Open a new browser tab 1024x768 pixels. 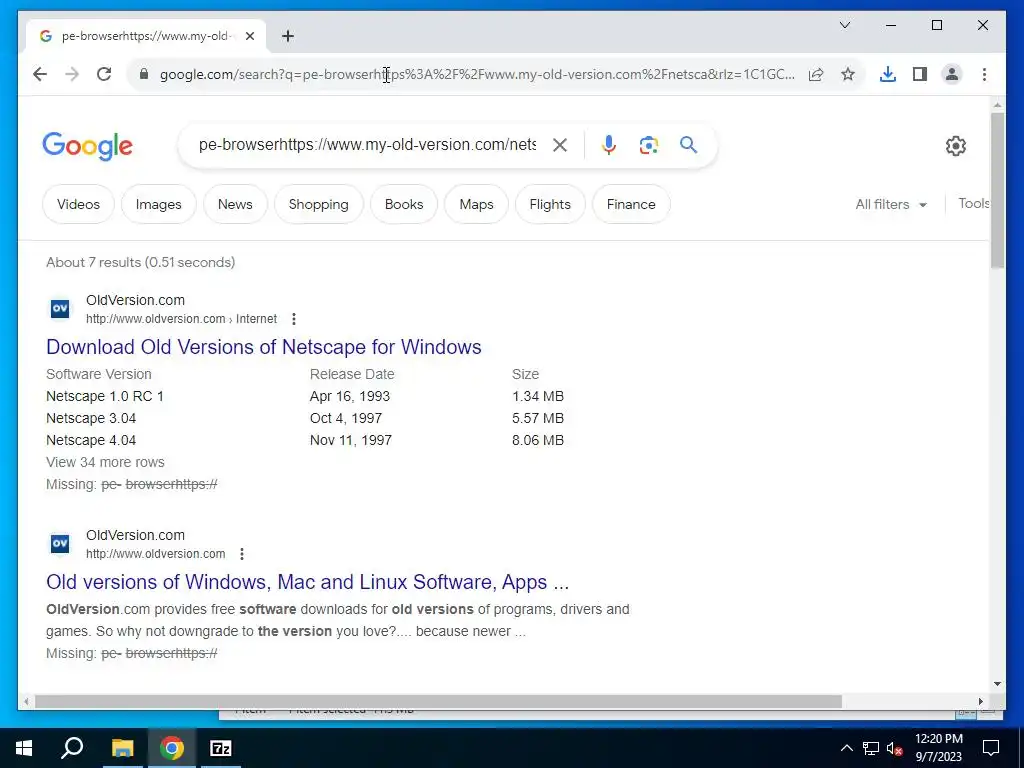(288, 36)
